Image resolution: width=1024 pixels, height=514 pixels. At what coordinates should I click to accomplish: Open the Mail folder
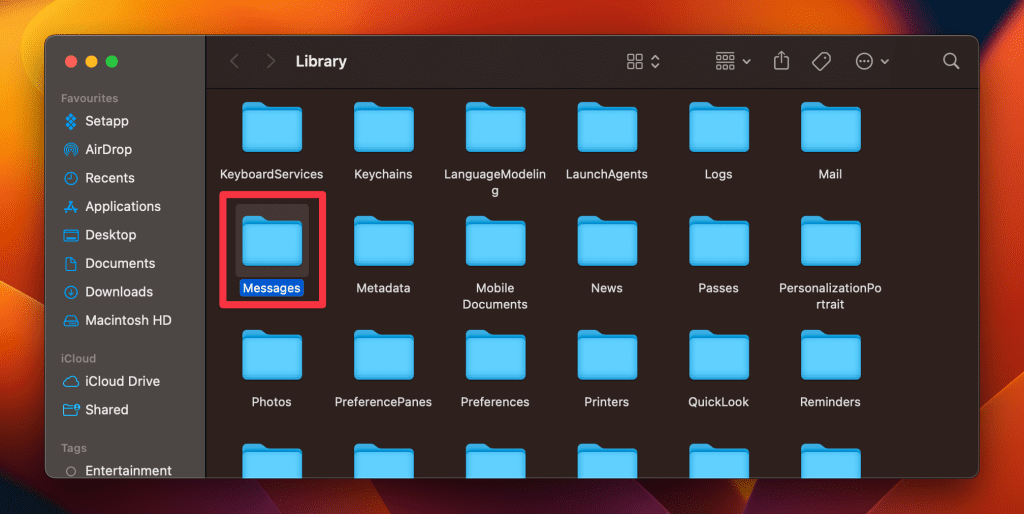pyautogui.click(x=830, y=128)
